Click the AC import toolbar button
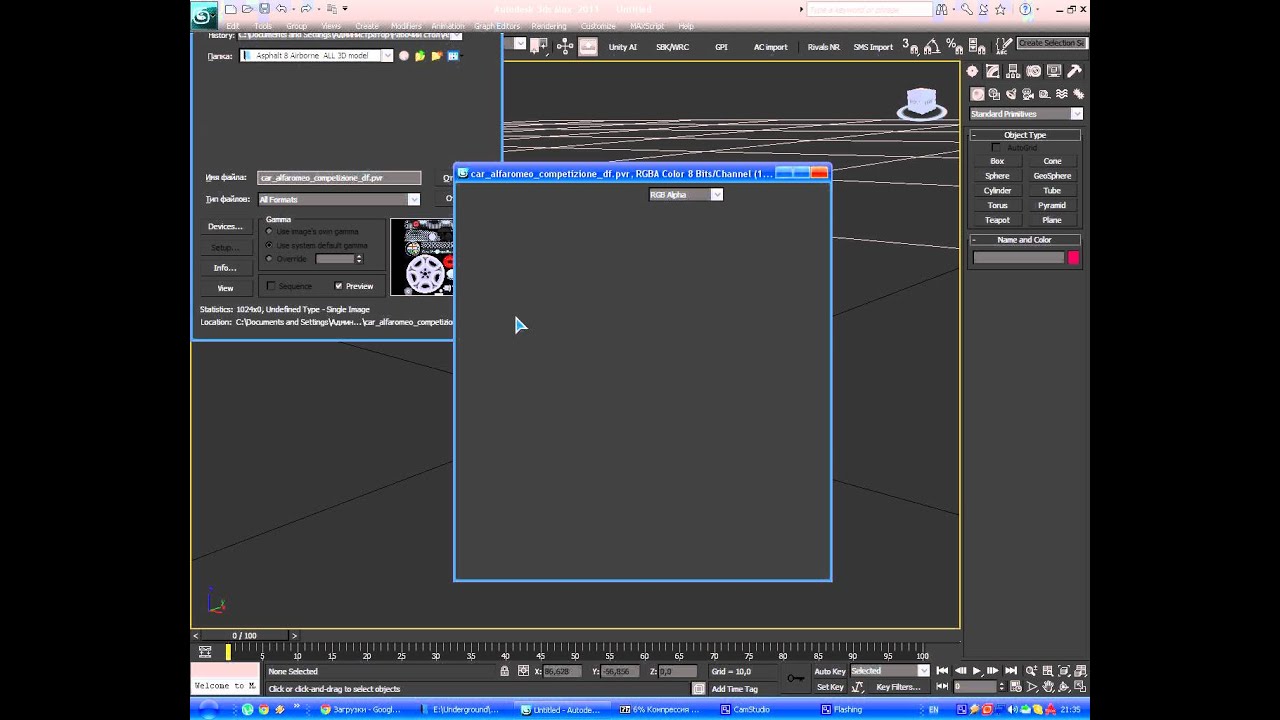 coord(770,47)
